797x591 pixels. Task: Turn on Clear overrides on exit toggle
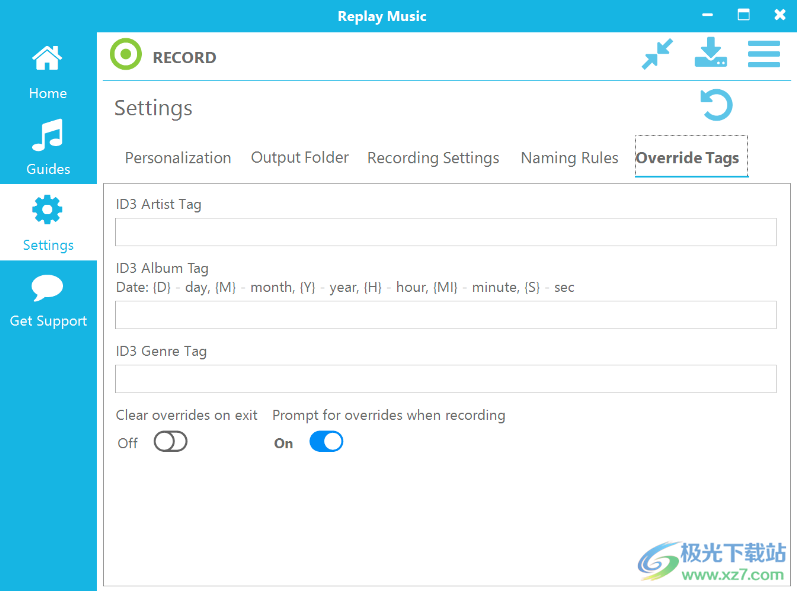point(171,442)
